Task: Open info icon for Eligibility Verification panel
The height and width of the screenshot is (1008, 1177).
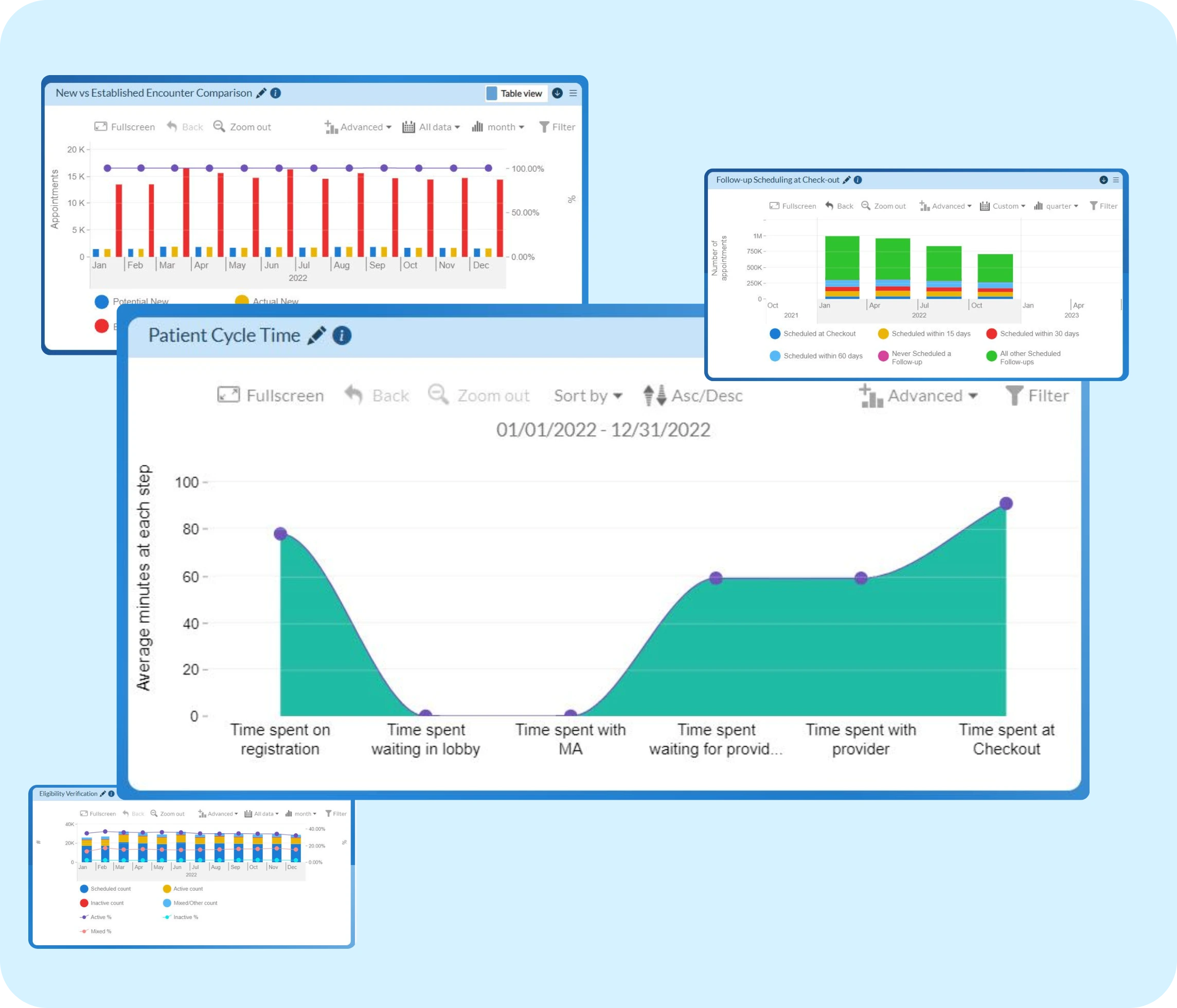Action: pos(111,794)
